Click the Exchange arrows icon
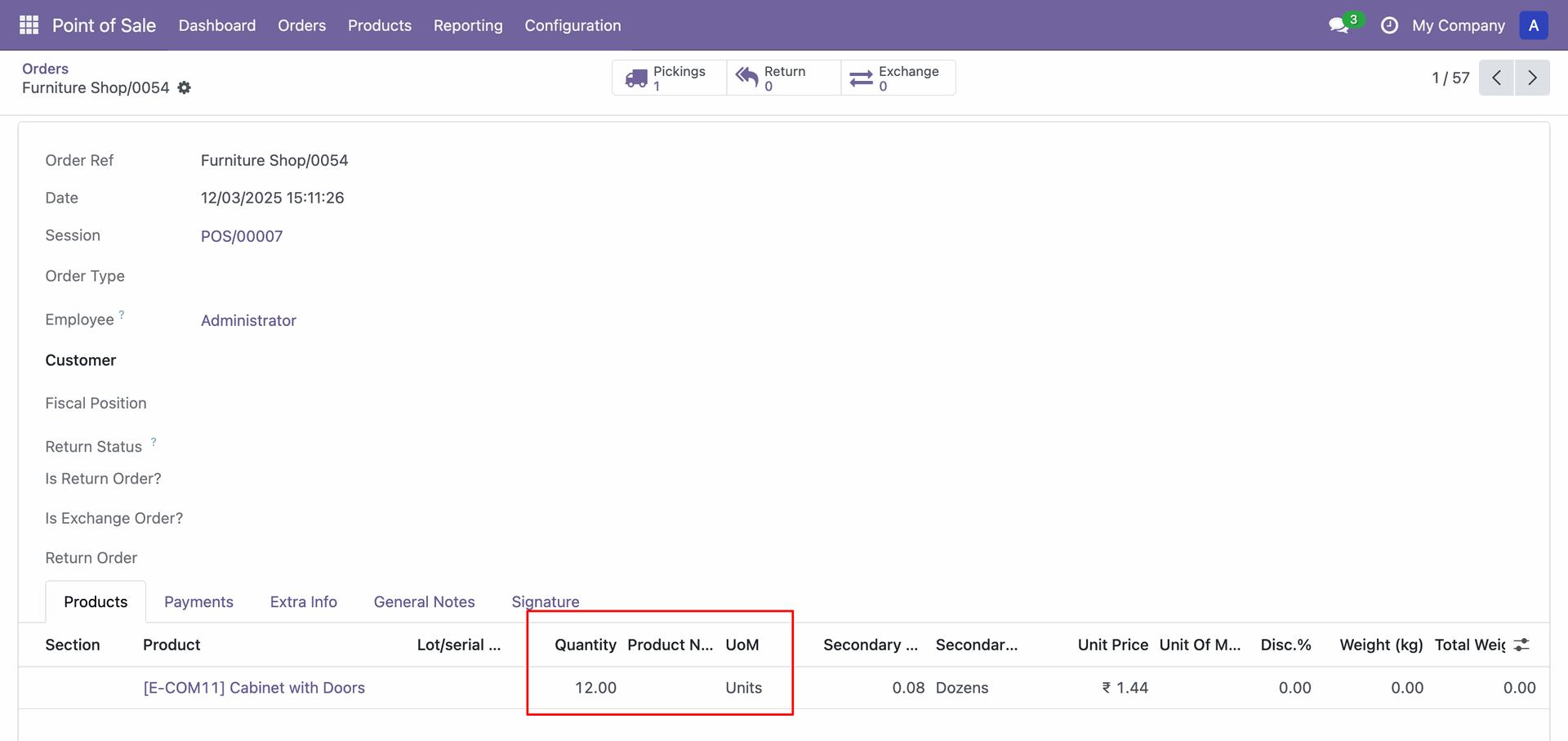Viewport: 1568px width, 741px height. 861,78
